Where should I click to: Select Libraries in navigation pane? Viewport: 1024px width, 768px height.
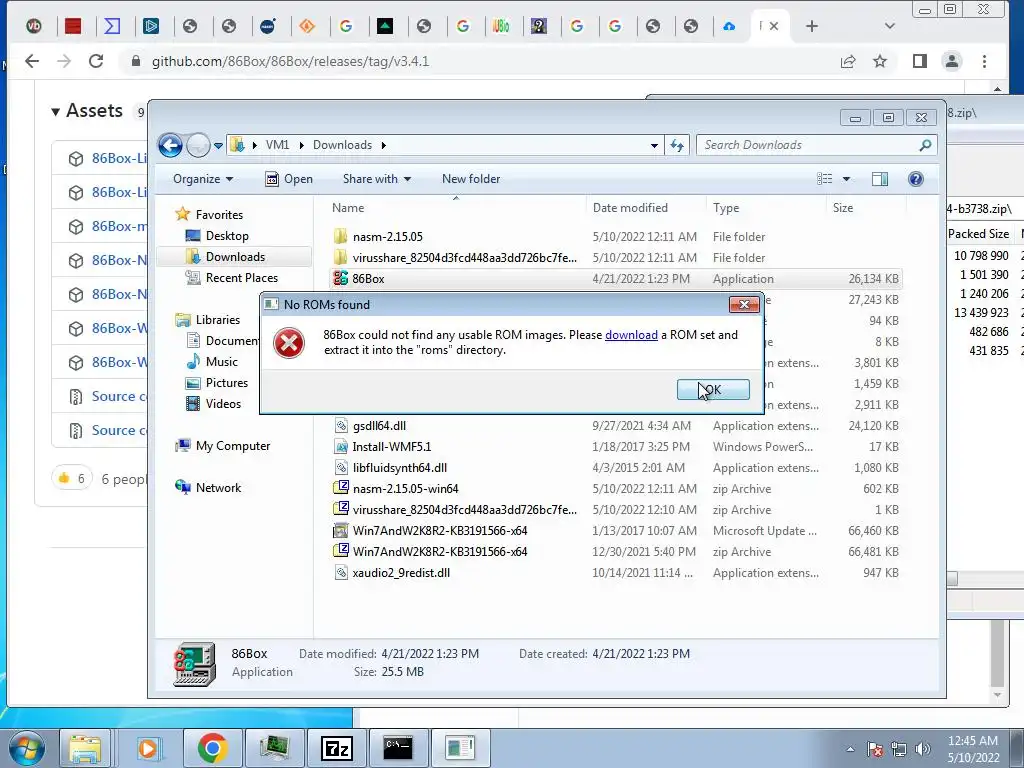pyautogui.click(x=217, y=319)
